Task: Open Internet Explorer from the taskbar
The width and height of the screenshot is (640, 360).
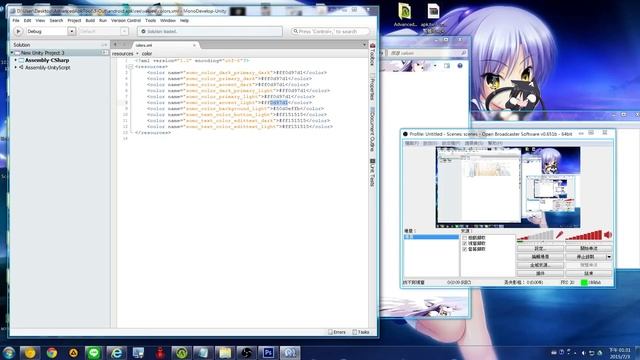Action: (x=116, y=353)
